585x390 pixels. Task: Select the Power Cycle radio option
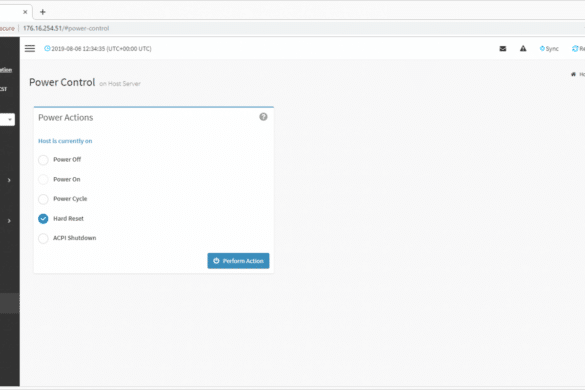click(x=43, y=199)
